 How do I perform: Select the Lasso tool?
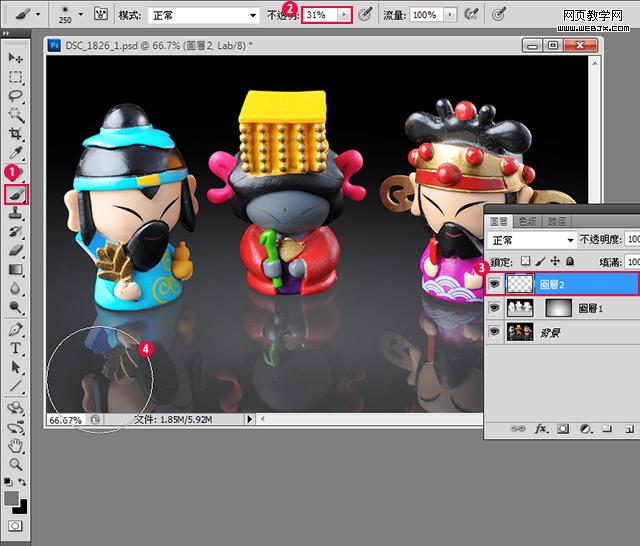[x=16, y=96]
